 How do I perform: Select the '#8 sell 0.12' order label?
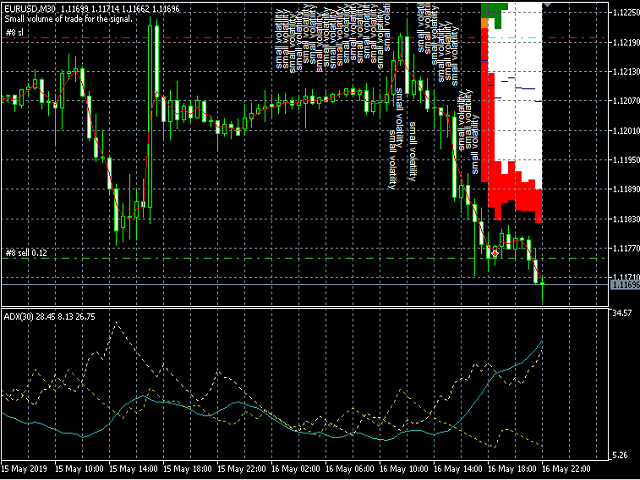click(x=27, y=253)
